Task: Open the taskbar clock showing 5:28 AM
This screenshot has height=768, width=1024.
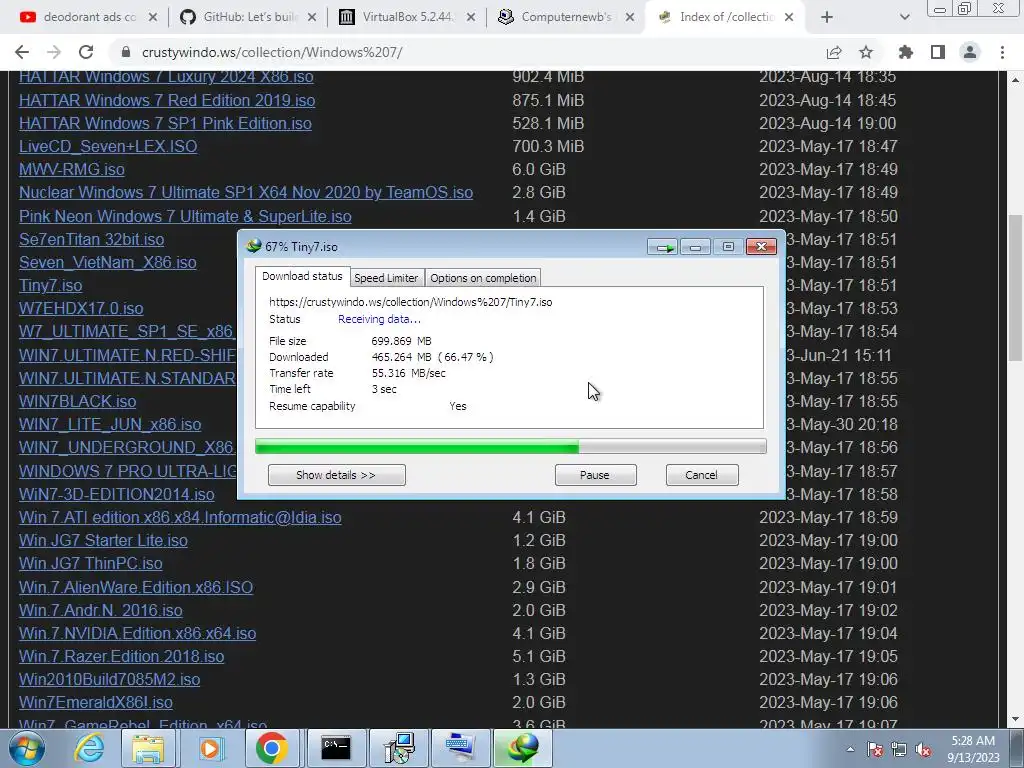Action: click(x=973, y=749)
